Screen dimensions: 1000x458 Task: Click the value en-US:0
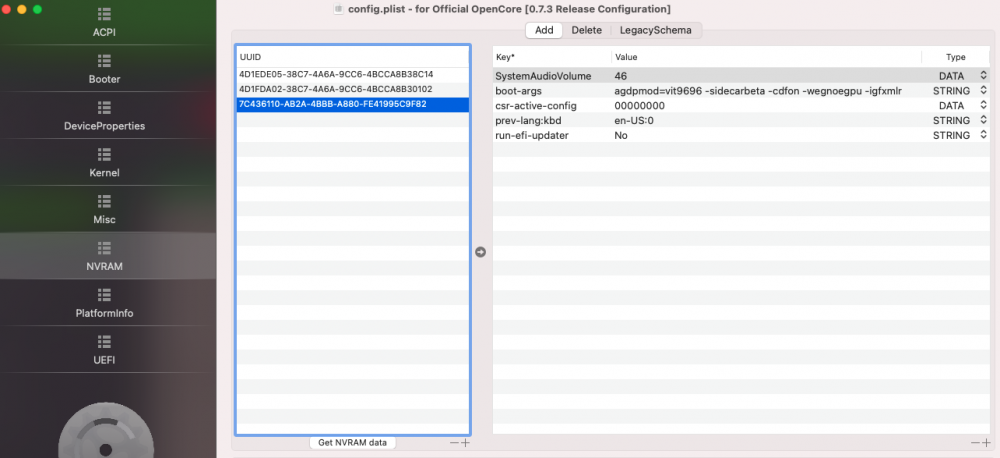[634, 120]
